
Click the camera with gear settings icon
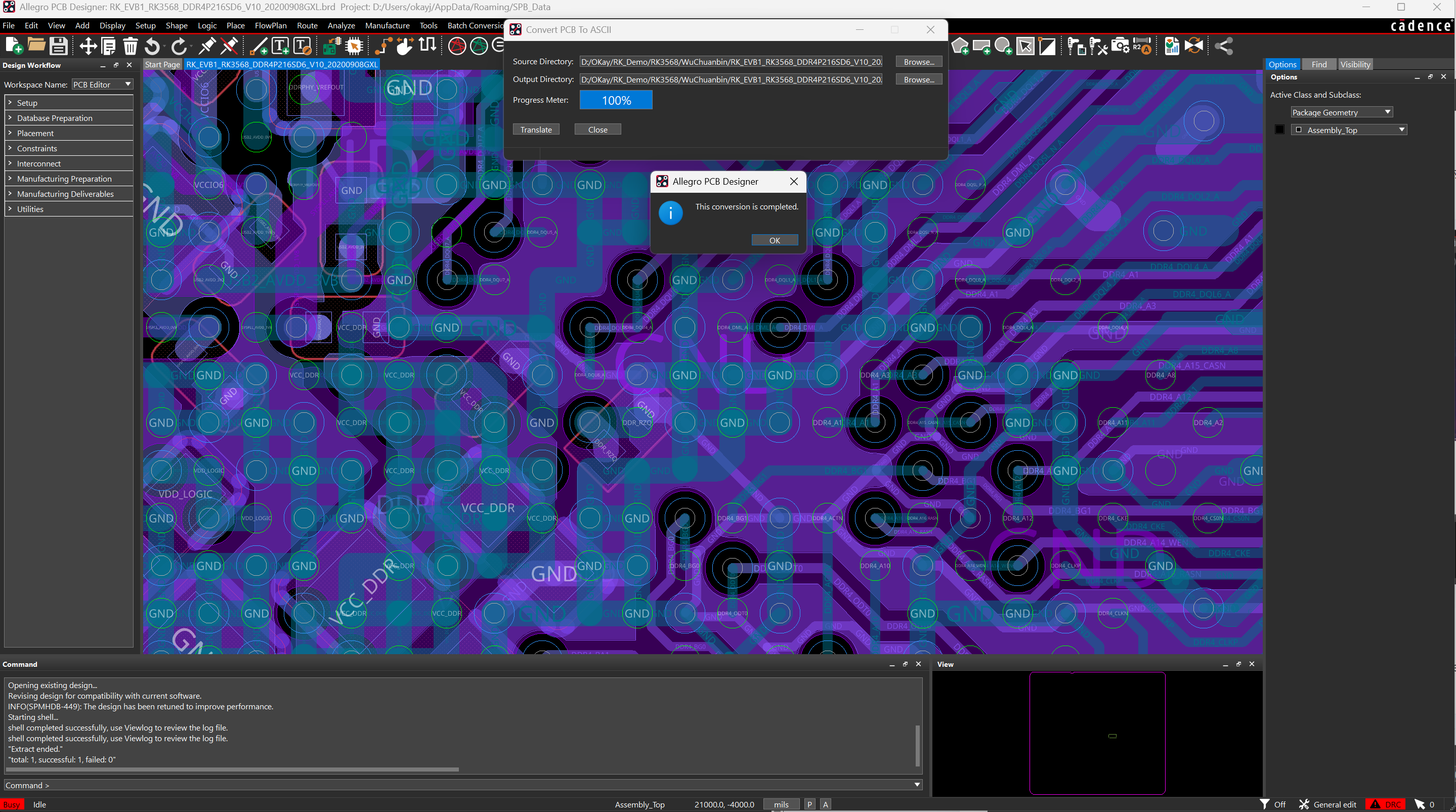(1120, 46)
